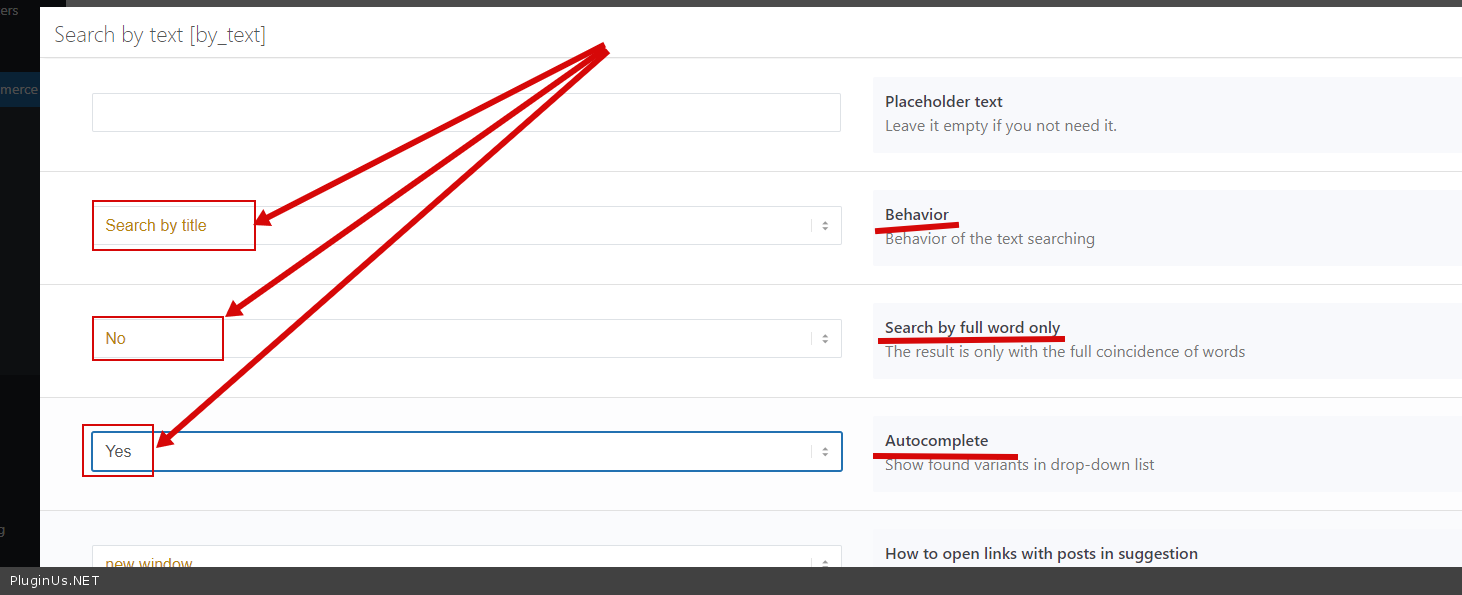Click the 'Search by text [by_text]' dialog title
Image resolution: width=1462 pixels, height=595 pixels.
pos(160,35)
